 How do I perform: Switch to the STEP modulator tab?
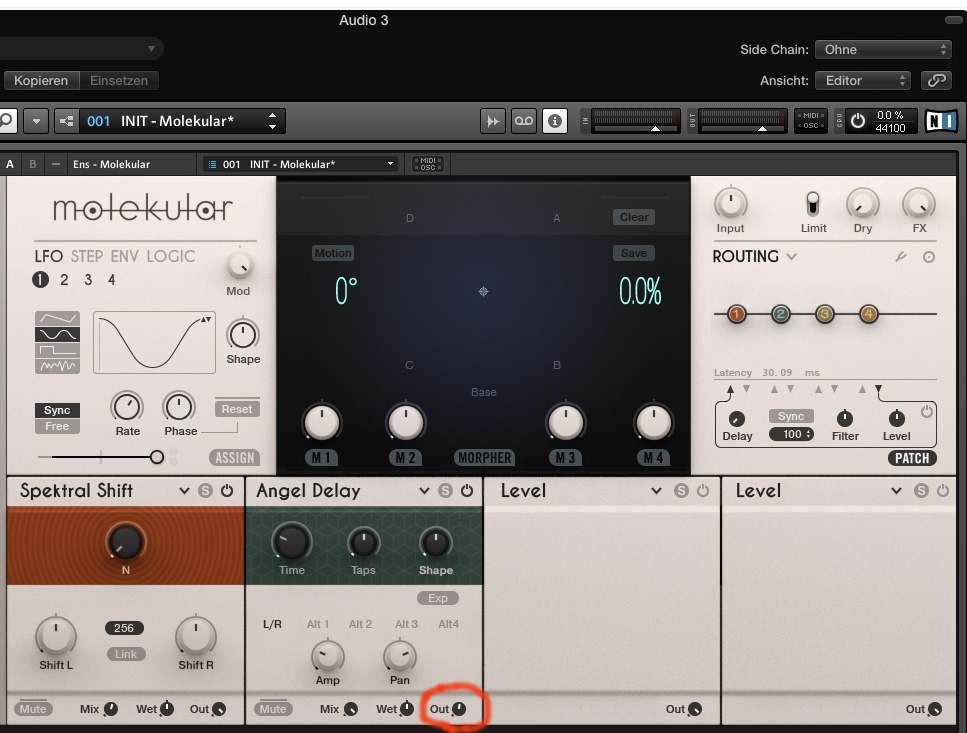coord(87,256)
